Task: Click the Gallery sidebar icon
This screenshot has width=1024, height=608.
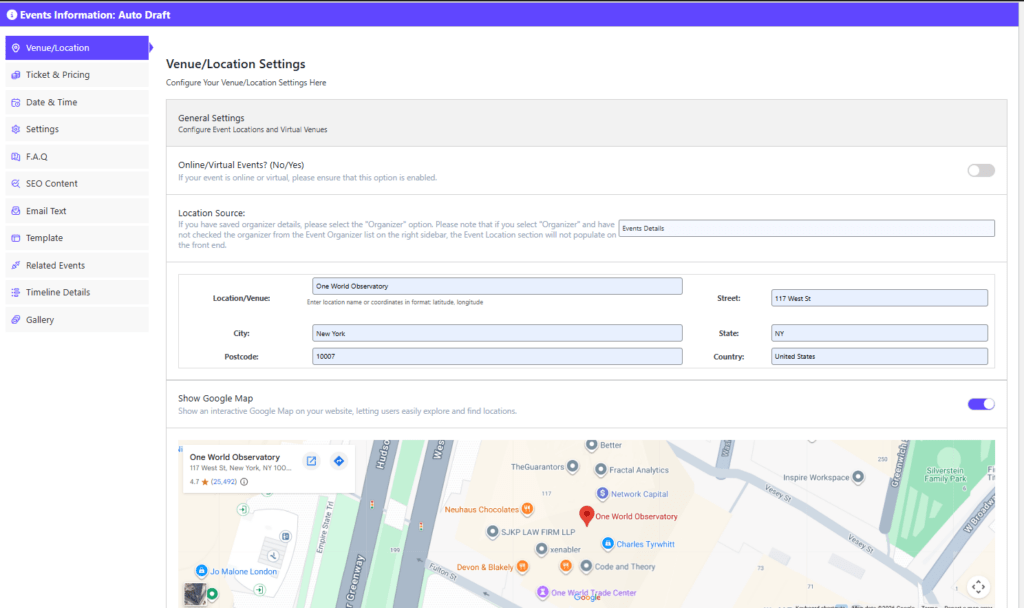Action: click(16, 319)
